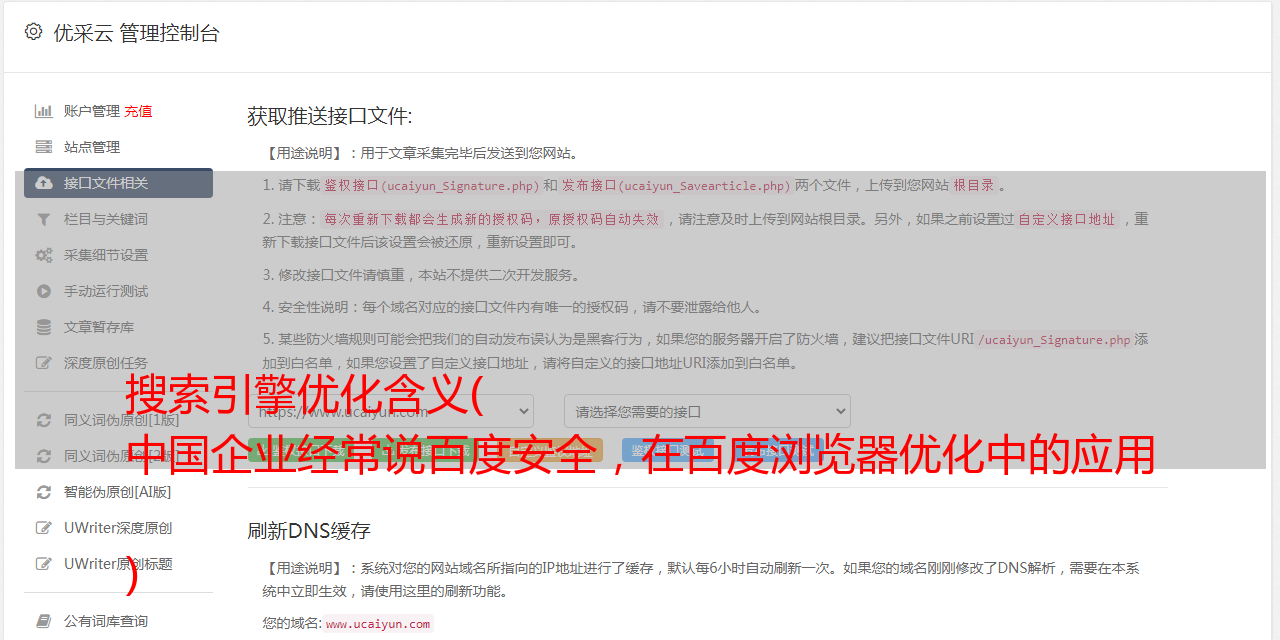This screenshot has width=1280, height=640.
Task: Open the 同义词伪原创[1版] menu entry
Action: pyautogui.click(x=118, y=420)
